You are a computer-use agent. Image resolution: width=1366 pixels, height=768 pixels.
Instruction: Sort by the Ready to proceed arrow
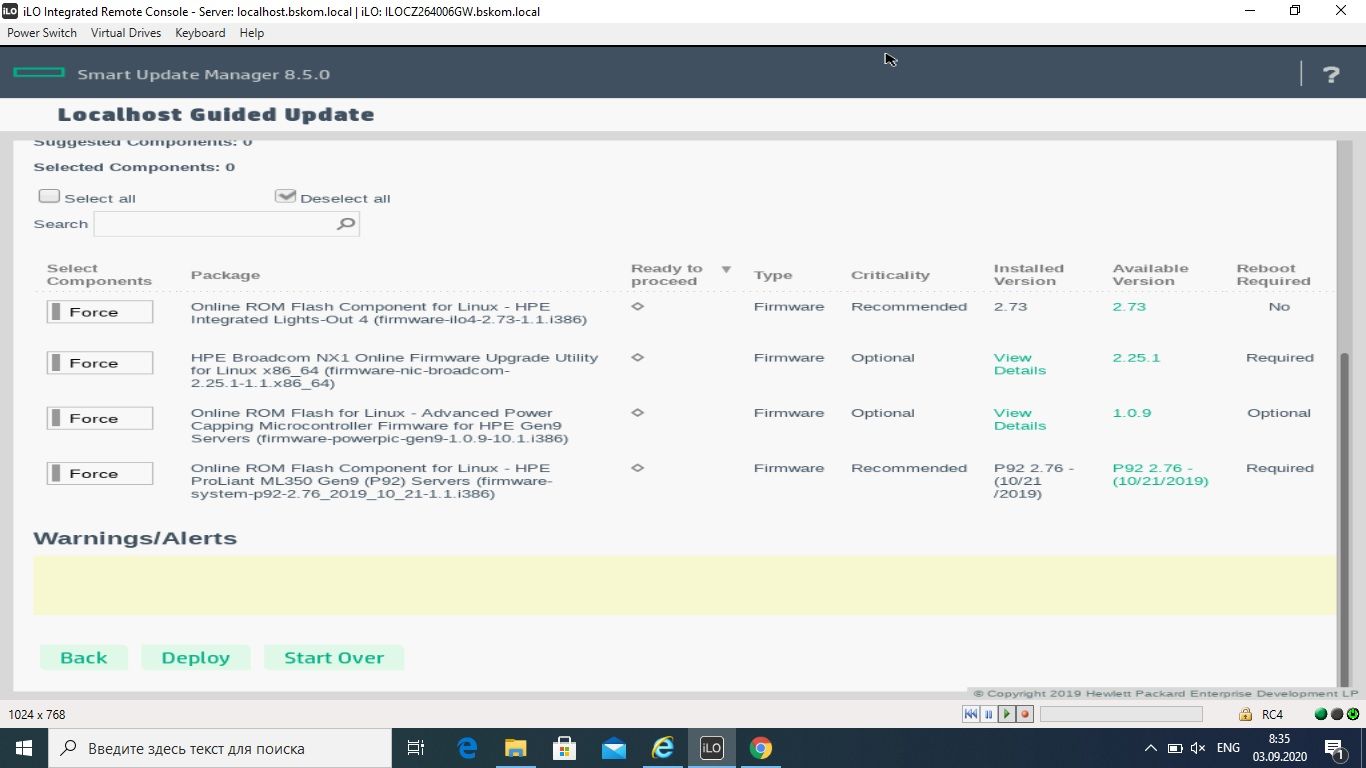pyautogui.click(x=726, y=270)
